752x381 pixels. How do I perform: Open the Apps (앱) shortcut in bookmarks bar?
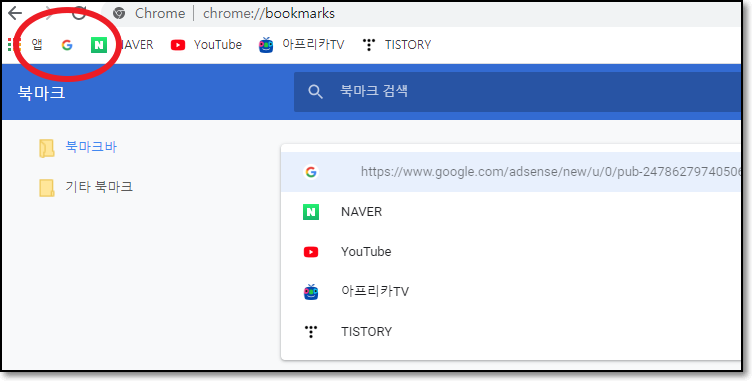click(25, 45)
